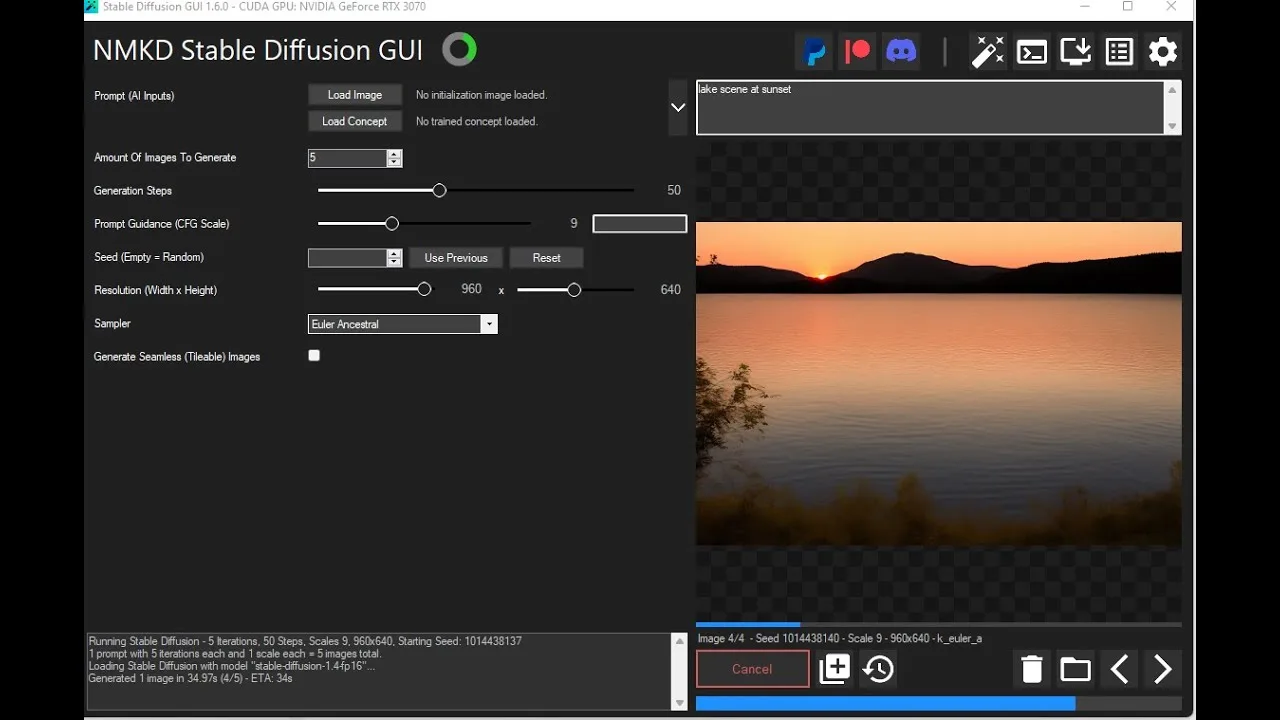Click the 'No initialization image loaded.' text
1280x720 pixels.
481,95
